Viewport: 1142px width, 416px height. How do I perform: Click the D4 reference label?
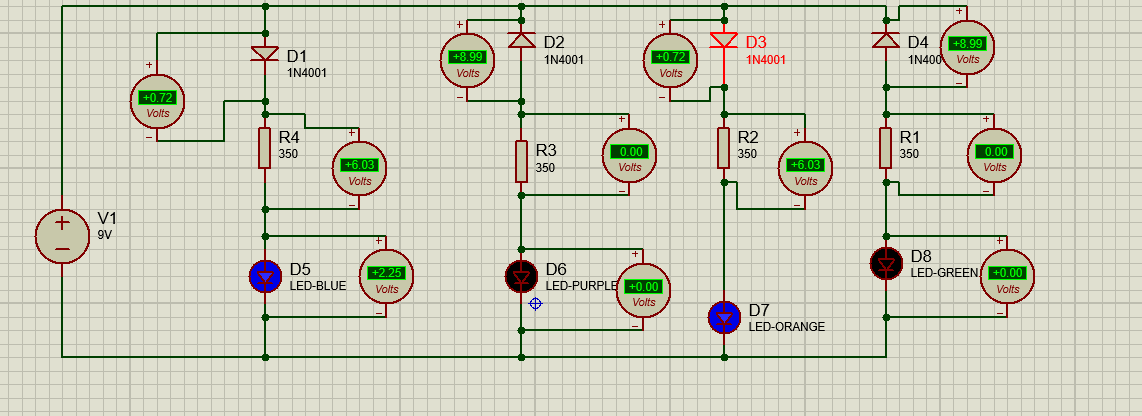[919, 43]
